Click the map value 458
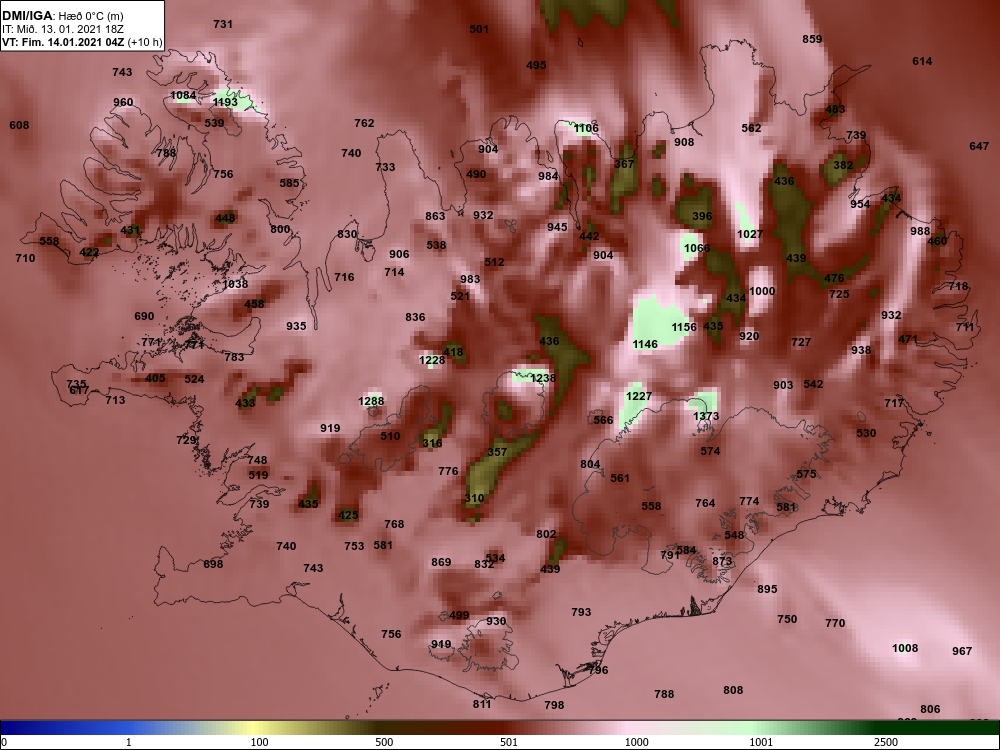Screen dimensions: 1000x750 click(x=254, y=304)
